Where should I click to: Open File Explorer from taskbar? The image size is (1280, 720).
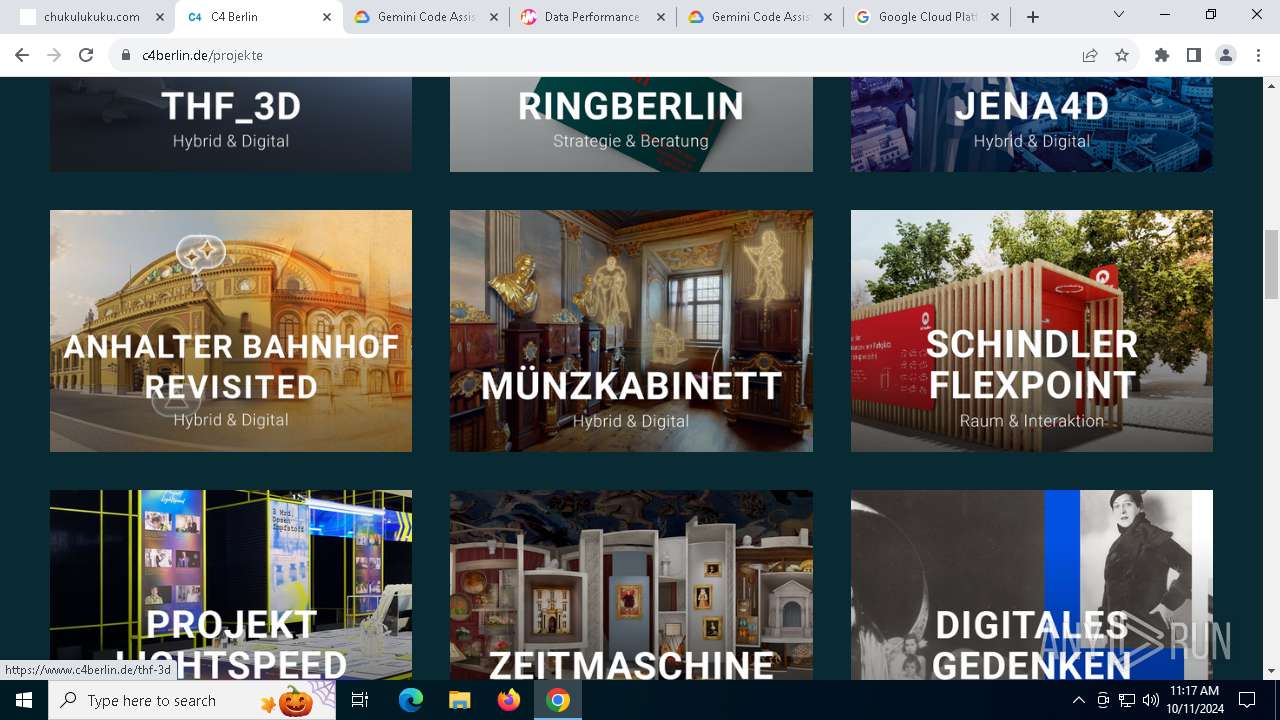[x=459, y=700]
